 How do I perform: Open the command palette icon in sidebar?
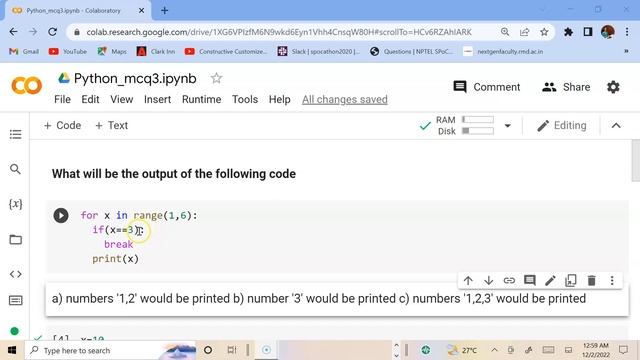tap(16, 301)
